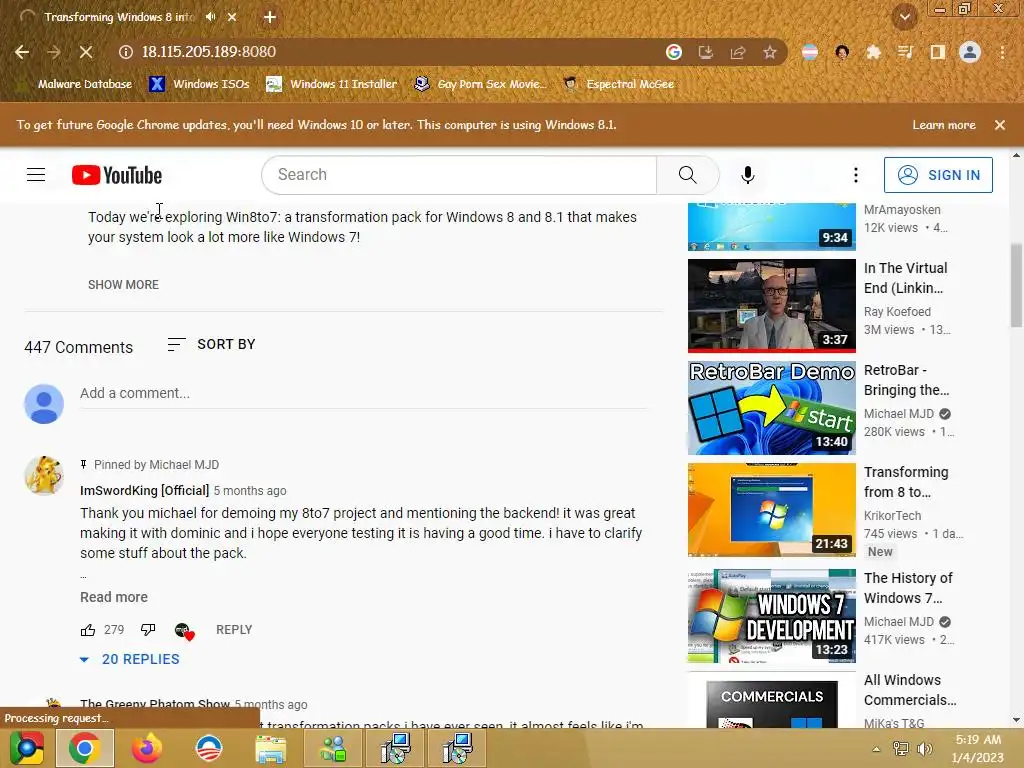Open the site information icon in address bar

(x=125, y=52)
